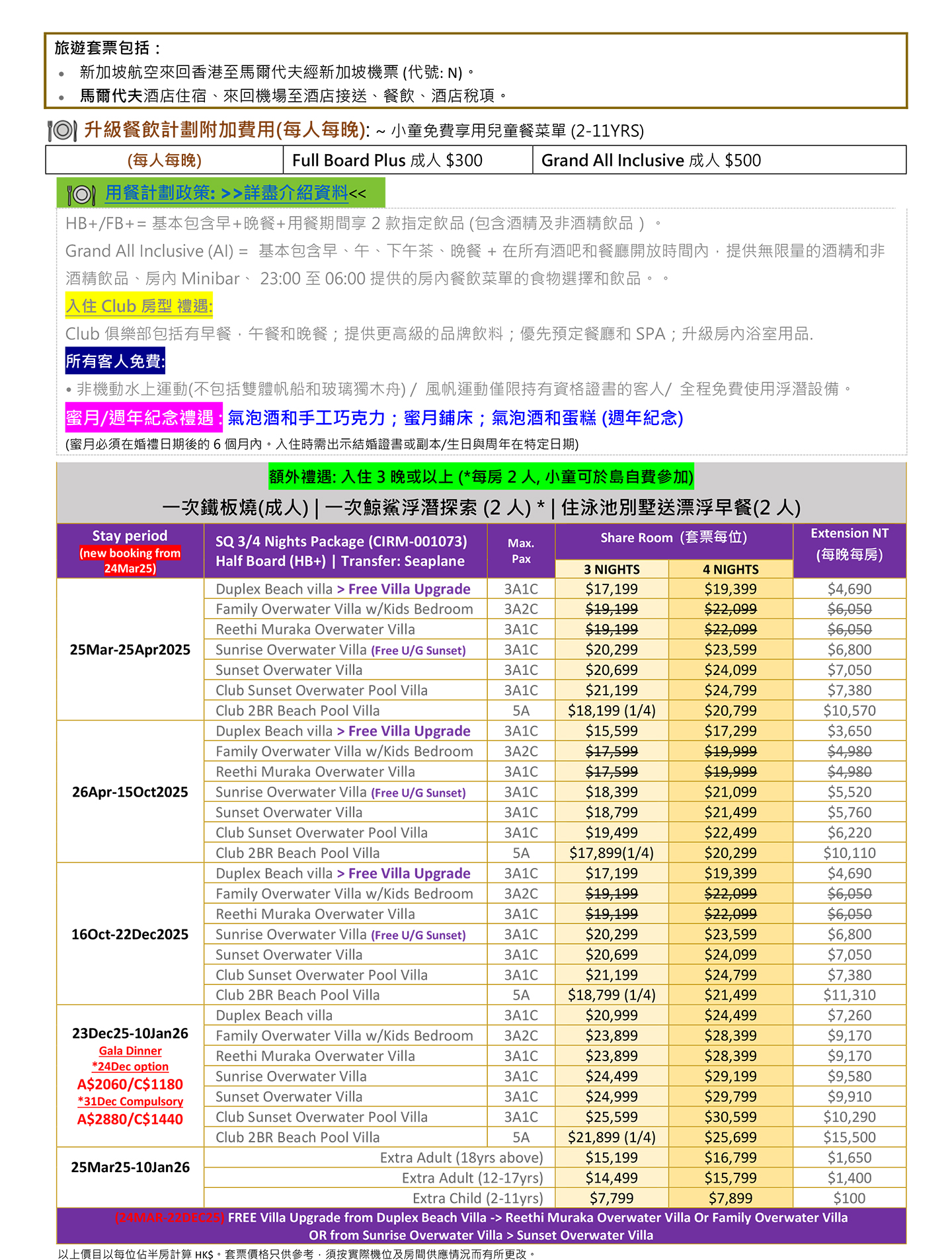Select the $29,799 four-night price
The height and width of the screenshot is (1260, 952).
tap(731, 1097)
